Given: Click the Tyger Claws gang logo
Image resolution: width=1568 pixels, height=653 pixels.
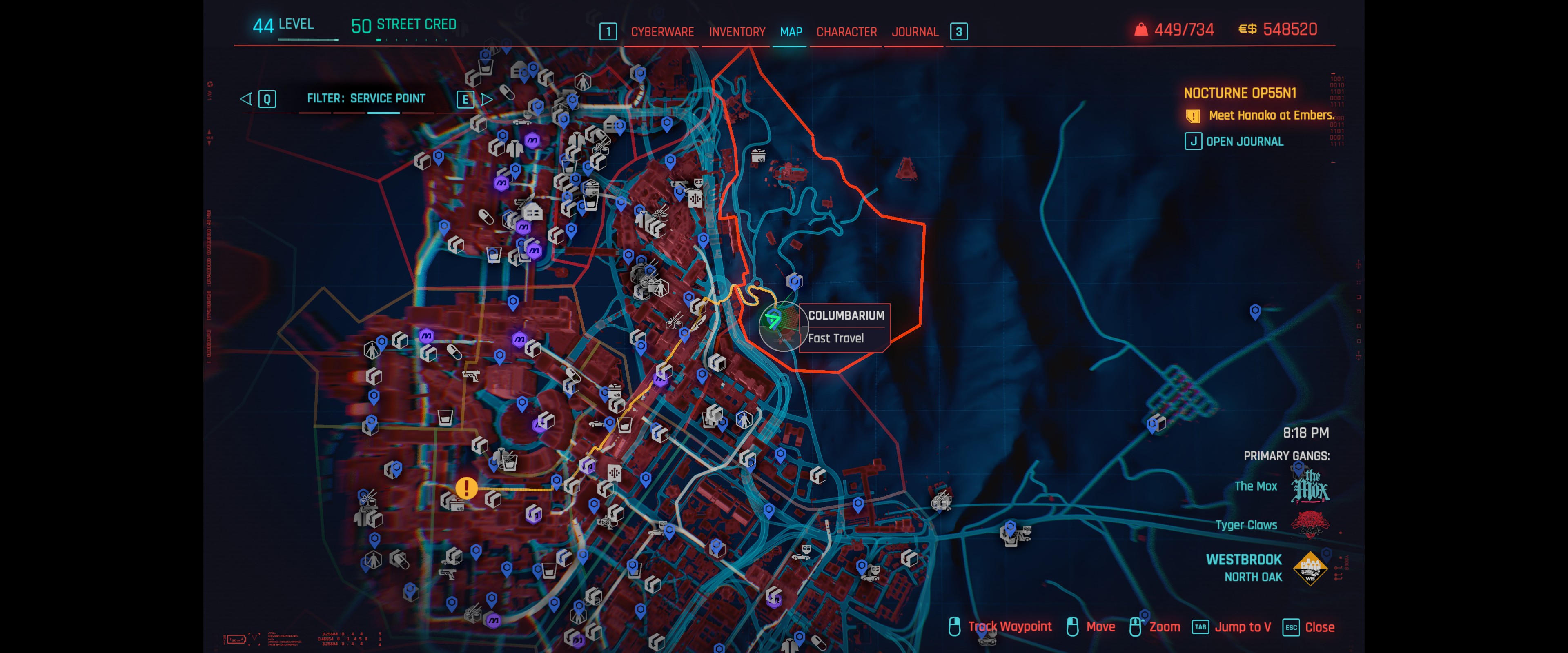Looking at the screenshot, I should [1310, 524].
